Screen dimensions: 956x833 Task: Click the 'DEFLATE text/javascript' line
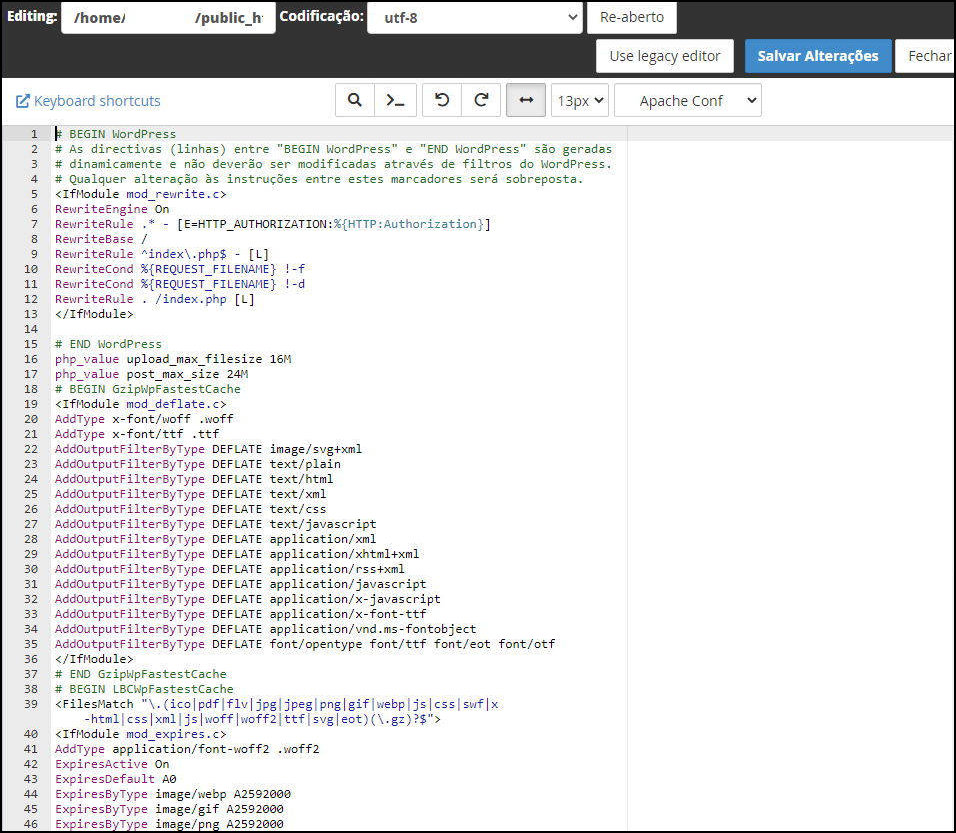tap(215, 524)
